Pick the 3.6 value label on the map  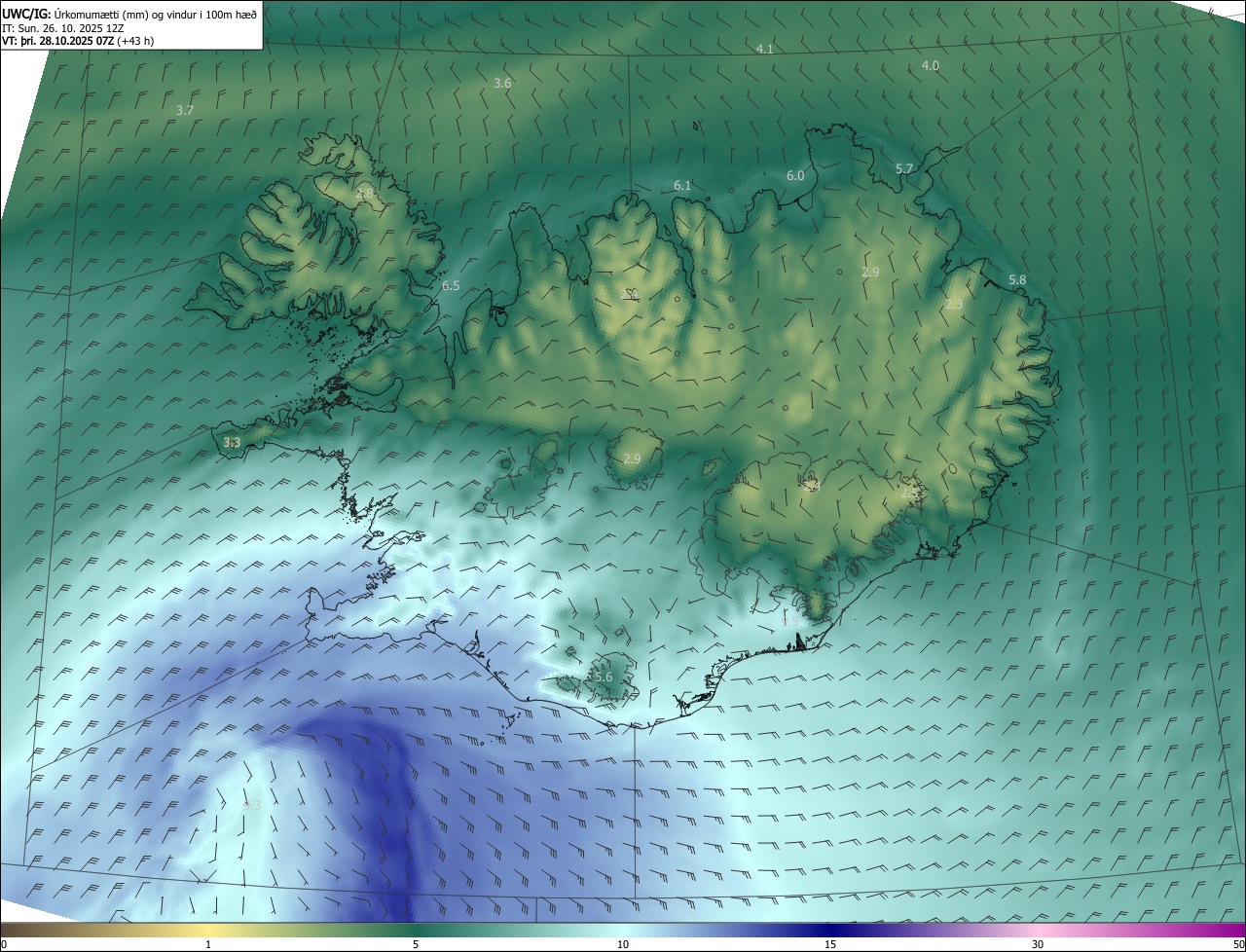(x=502, y=84)
